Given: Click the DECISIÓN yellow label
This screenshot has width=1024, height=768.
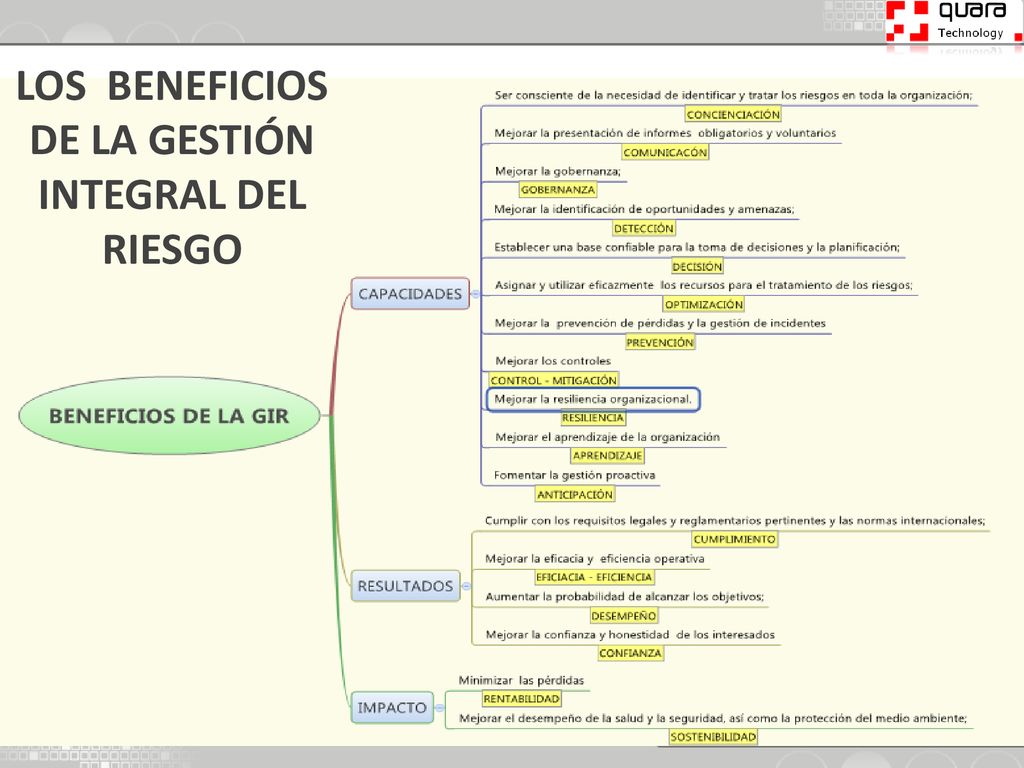Looking at the screenshot, I should point(697,266).
